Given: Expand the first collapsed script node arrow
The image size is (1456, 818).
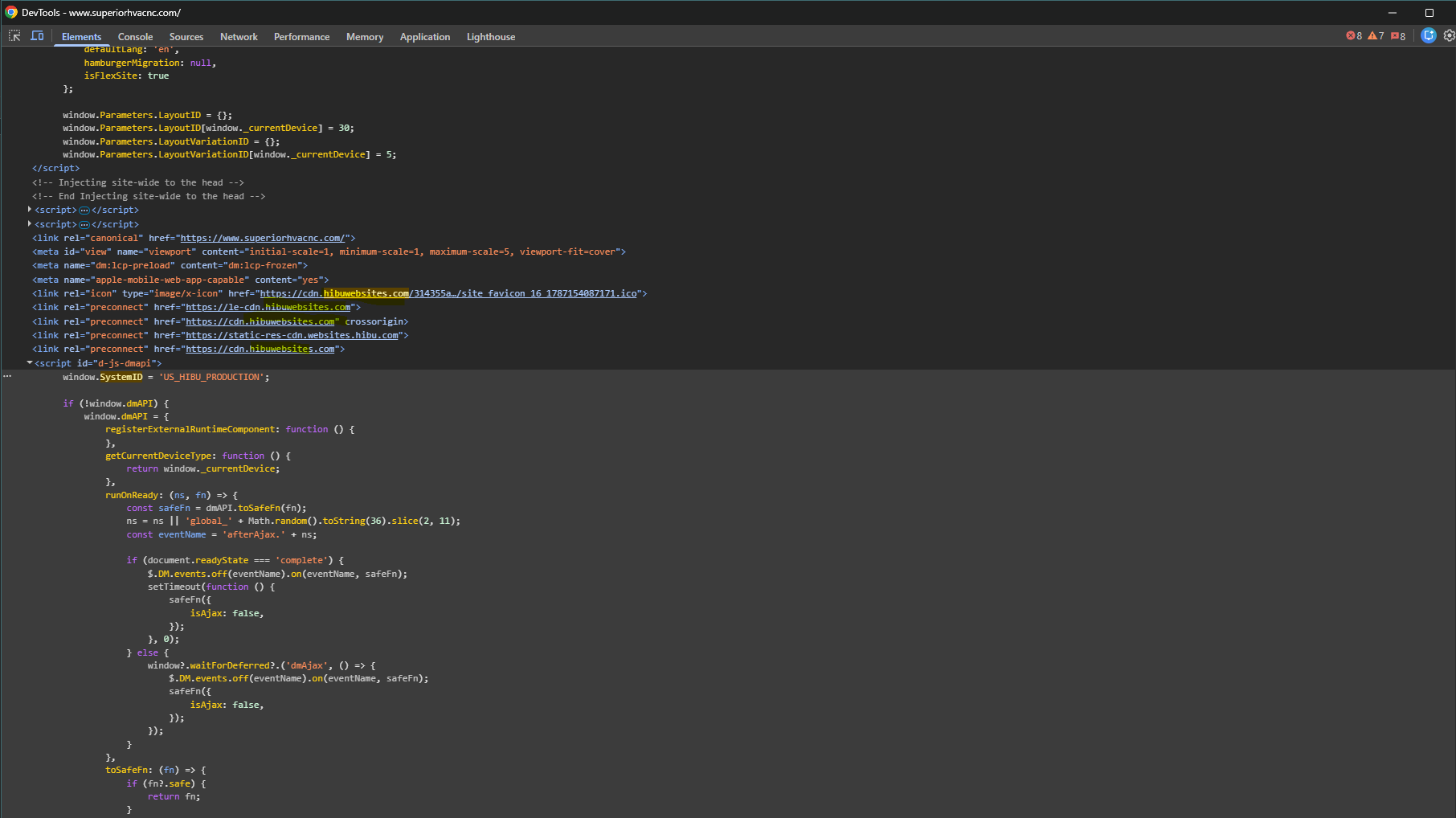Looking at the screenshot, I should [x=30, y=210].
